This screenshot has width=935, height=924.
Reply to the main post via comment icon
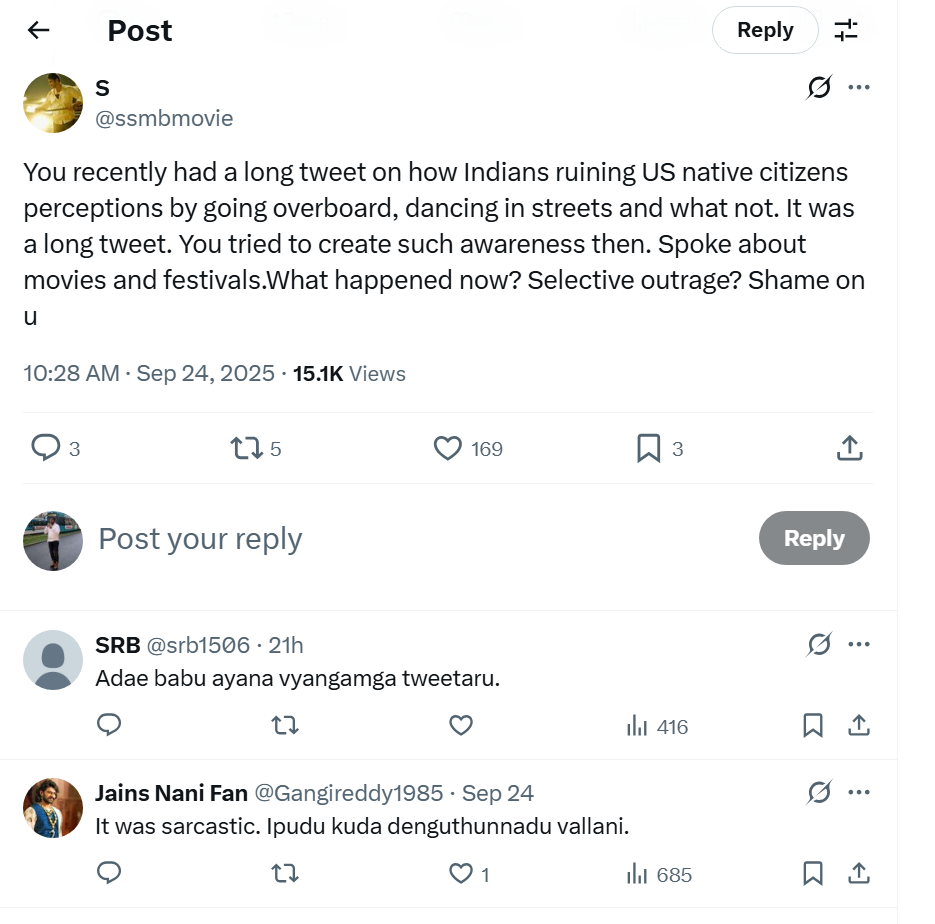point(47,449)
